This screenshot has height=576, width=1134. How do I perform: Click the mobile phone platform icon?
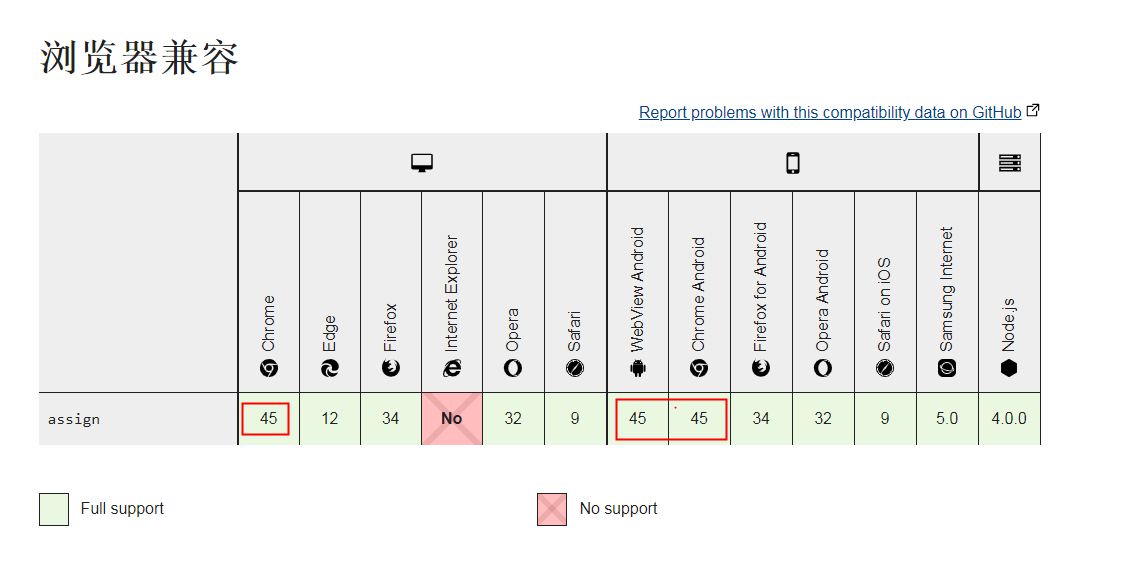793,163
